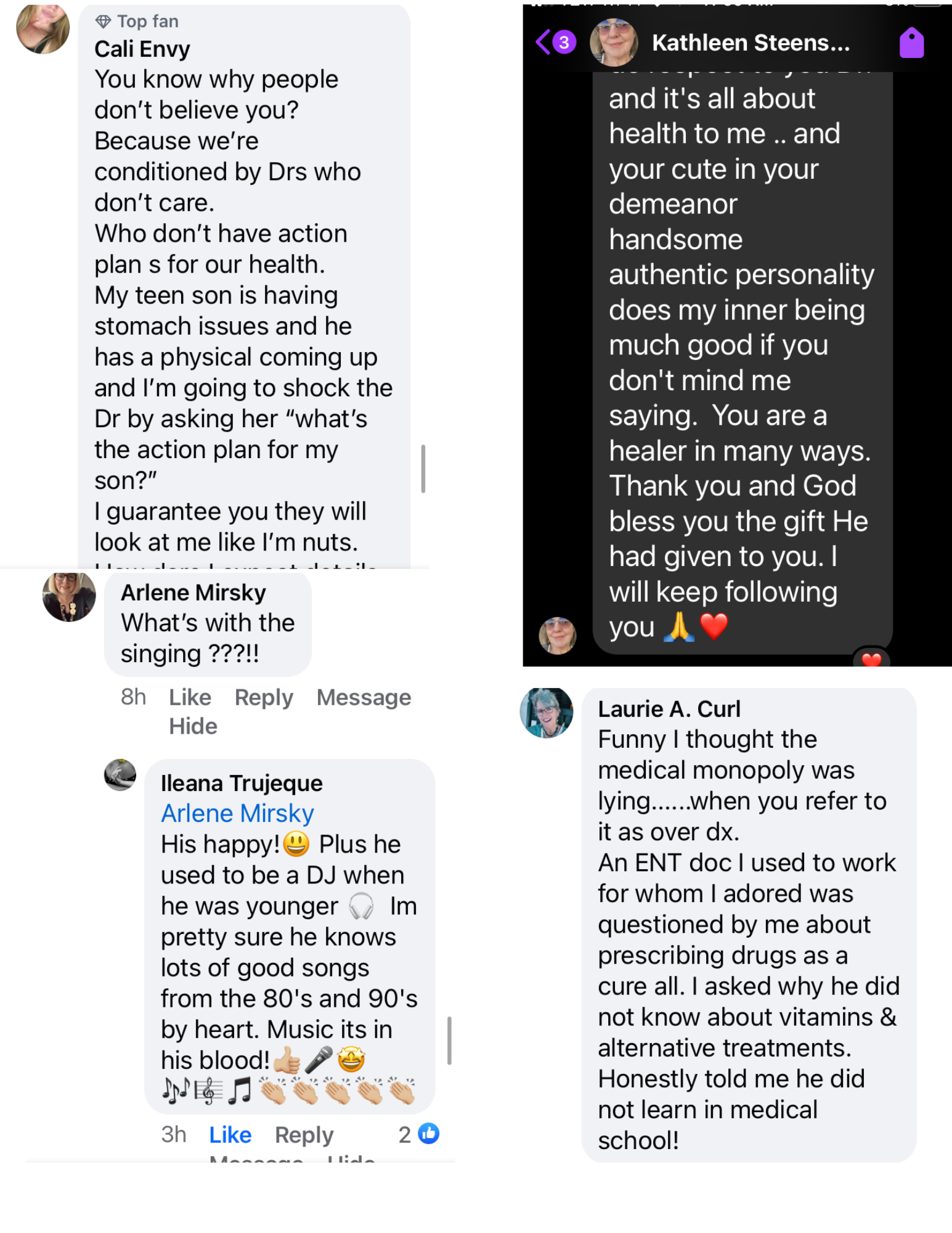Follow the blue Arlene Mirsky mention link

[237, 814]
